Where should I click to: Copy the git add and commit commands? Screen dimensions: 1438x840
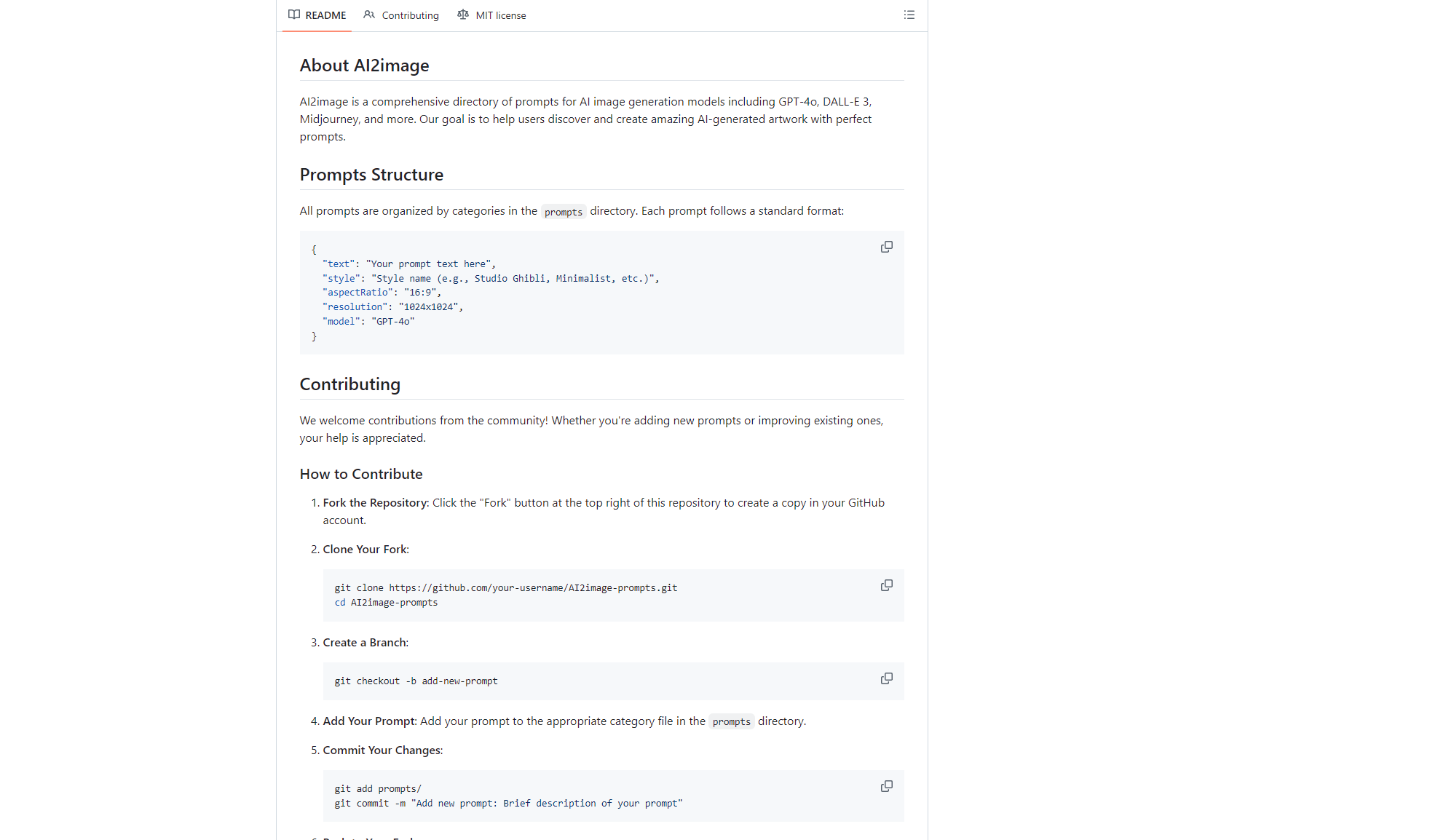click(886, 787)
